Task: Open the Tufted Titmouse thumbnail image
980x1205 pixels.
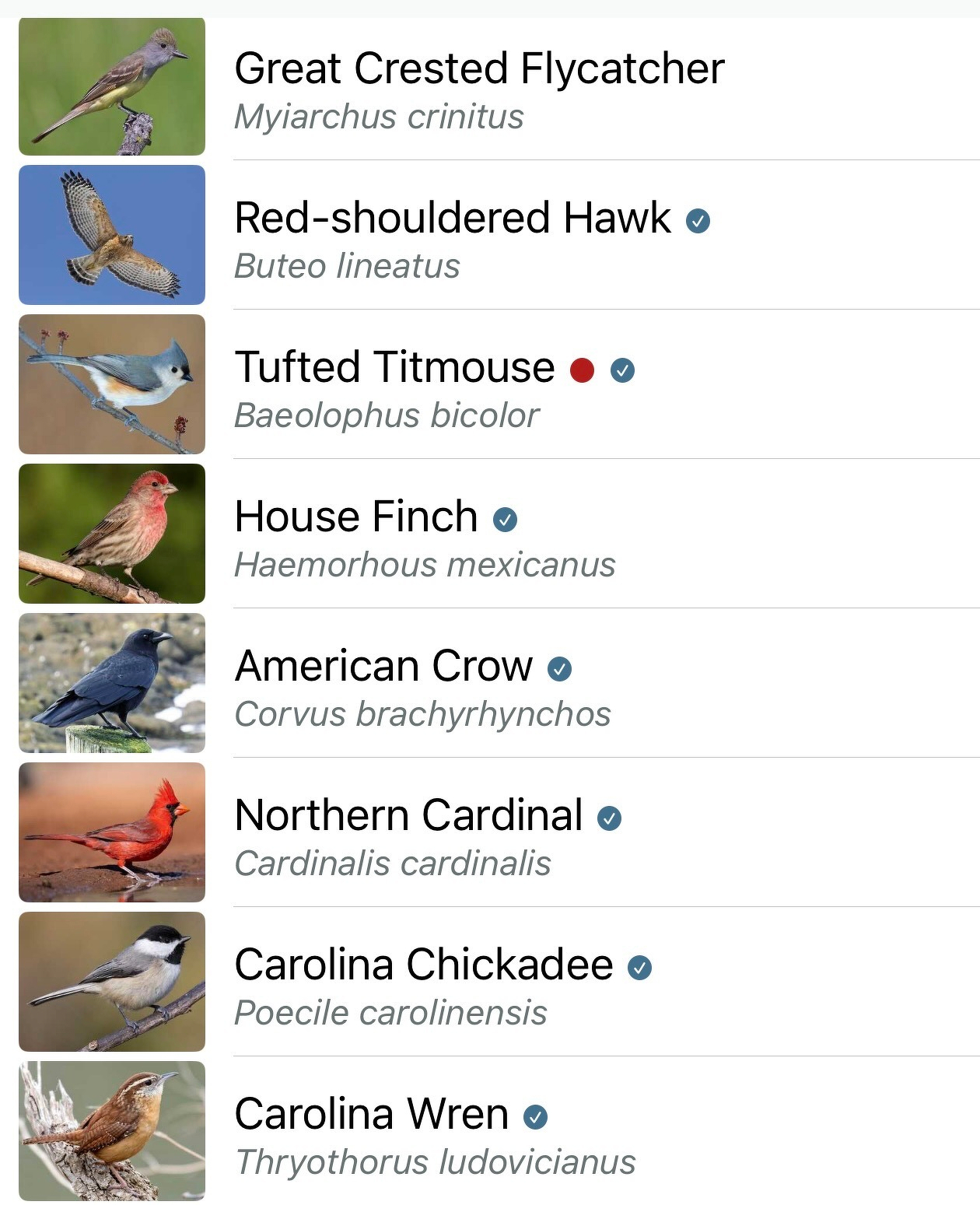Action: click(x=112, y=384)
